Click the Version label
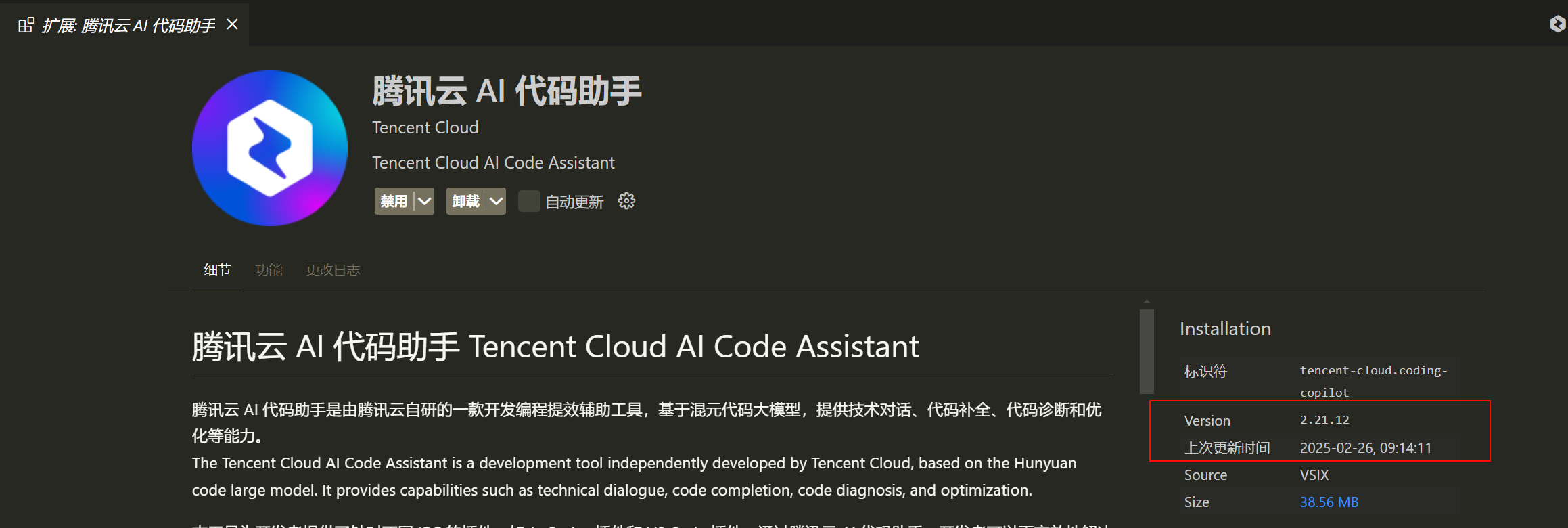The image size is (1568, 528). click(x=1207, y=421)
